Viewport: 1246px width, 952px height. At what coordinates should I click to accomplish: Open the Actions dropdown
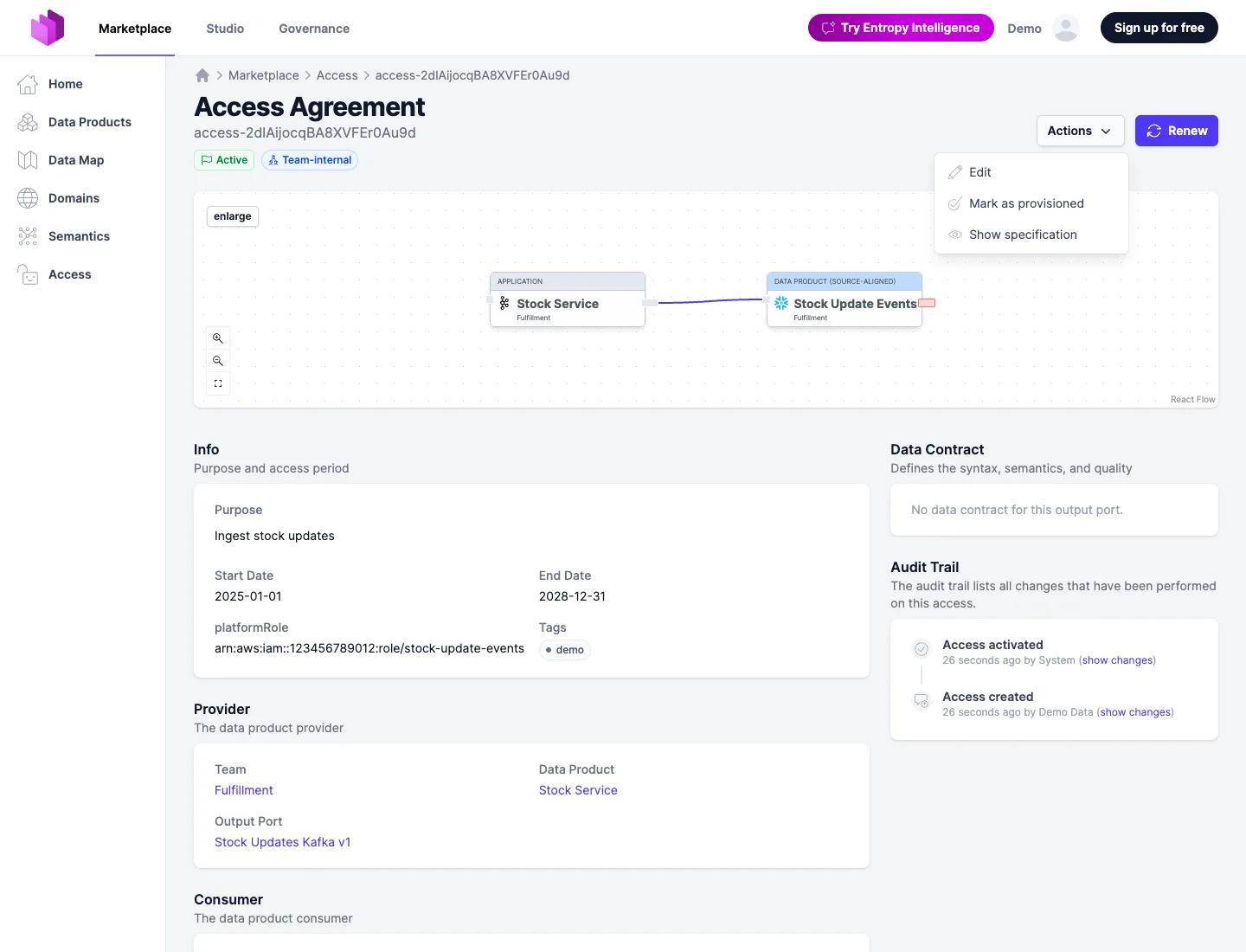(1081, 131)
